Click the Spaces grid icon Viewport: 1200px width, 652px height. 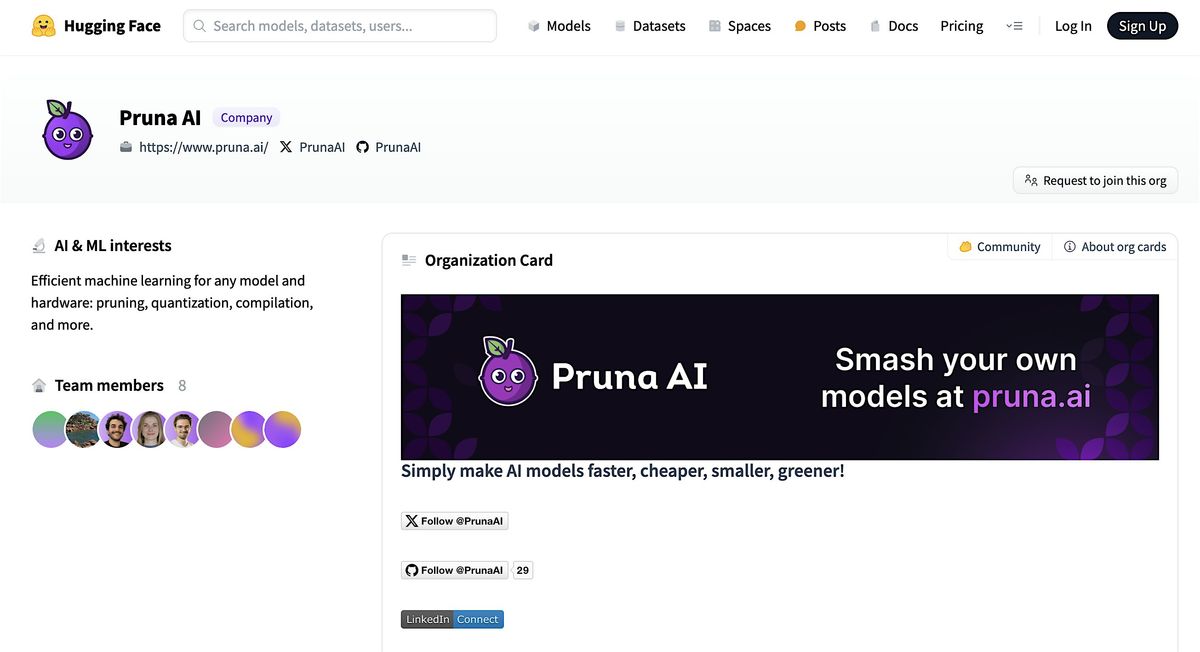pos(713,25)
